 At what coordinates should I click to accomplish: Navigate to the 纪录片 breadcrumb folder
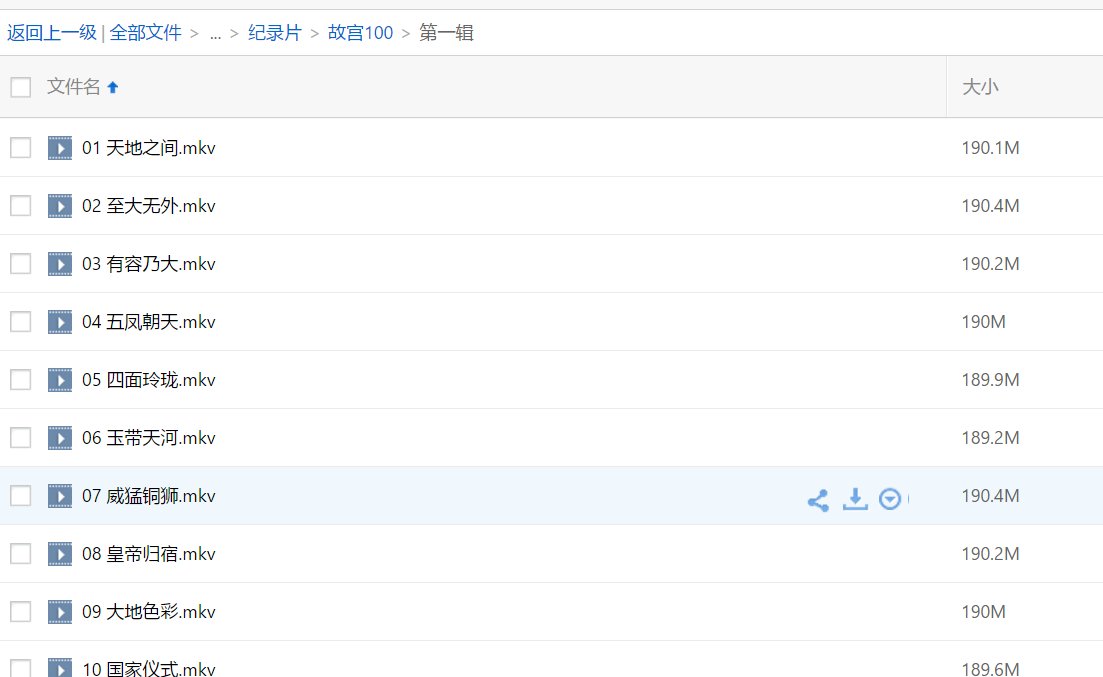click(274, 33)
